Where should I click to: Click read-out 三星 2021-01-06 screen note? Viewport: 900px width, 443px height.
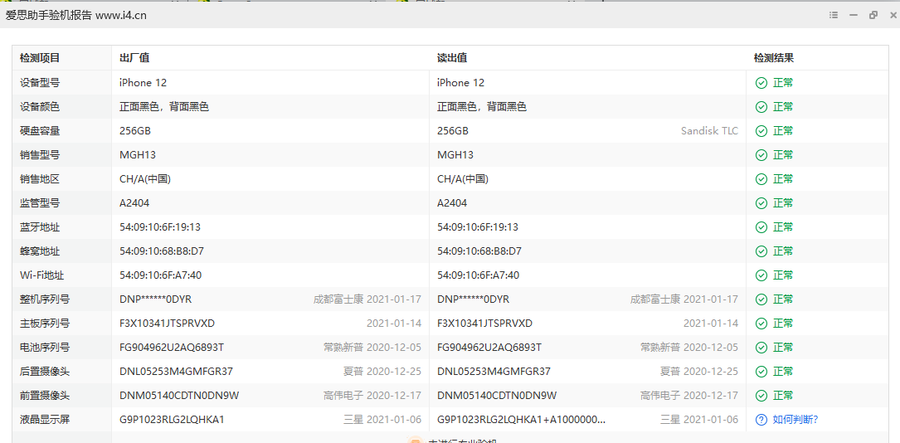coord(699,419)
